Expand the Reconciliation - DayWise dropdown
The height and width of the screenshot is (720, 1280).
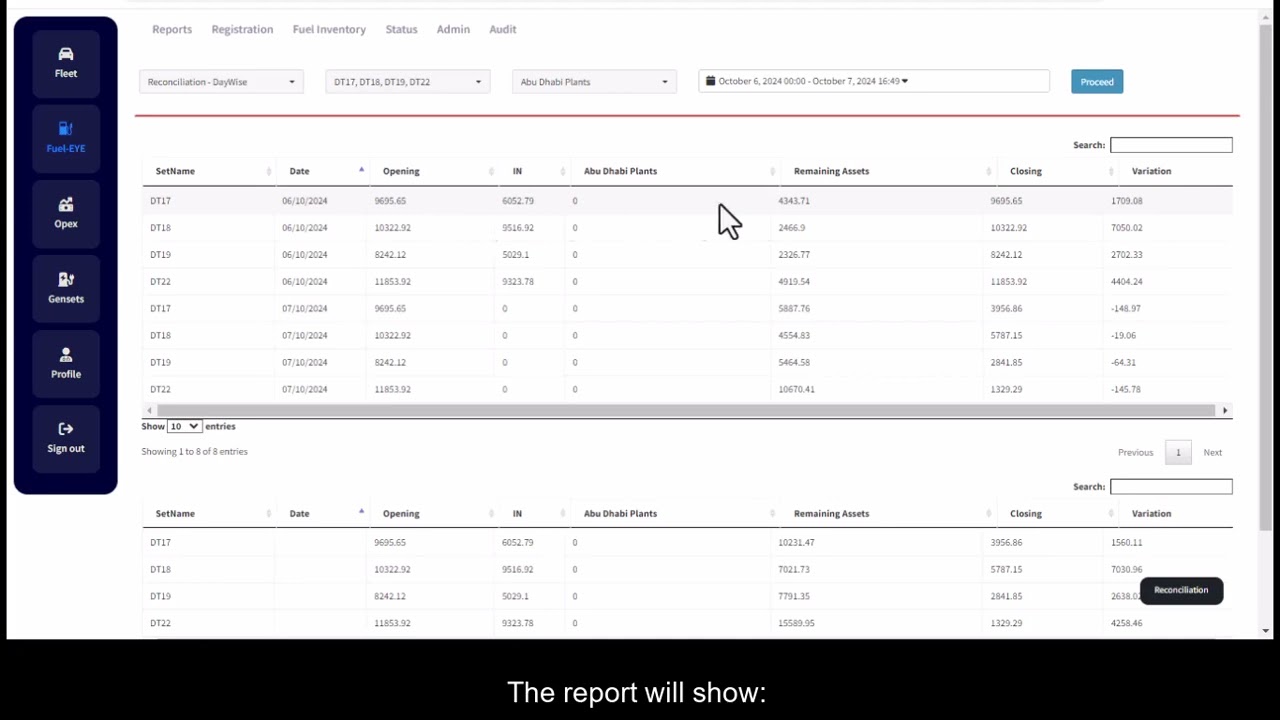[x=222, y=82]
